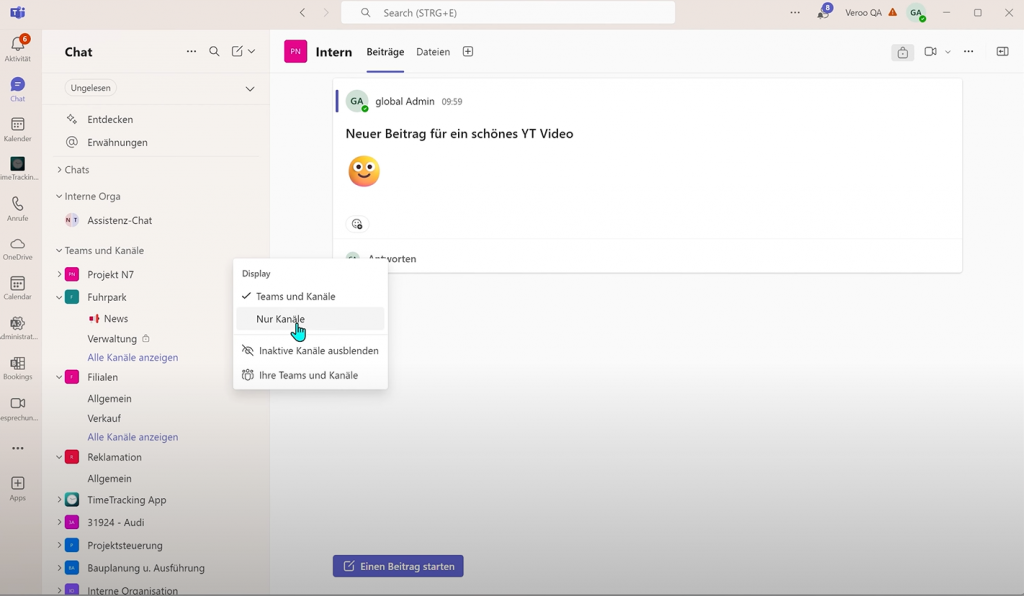1024x596 pixels.
Task: Collapse the Fuhrpark team
Action: click(x=59, y=298)
